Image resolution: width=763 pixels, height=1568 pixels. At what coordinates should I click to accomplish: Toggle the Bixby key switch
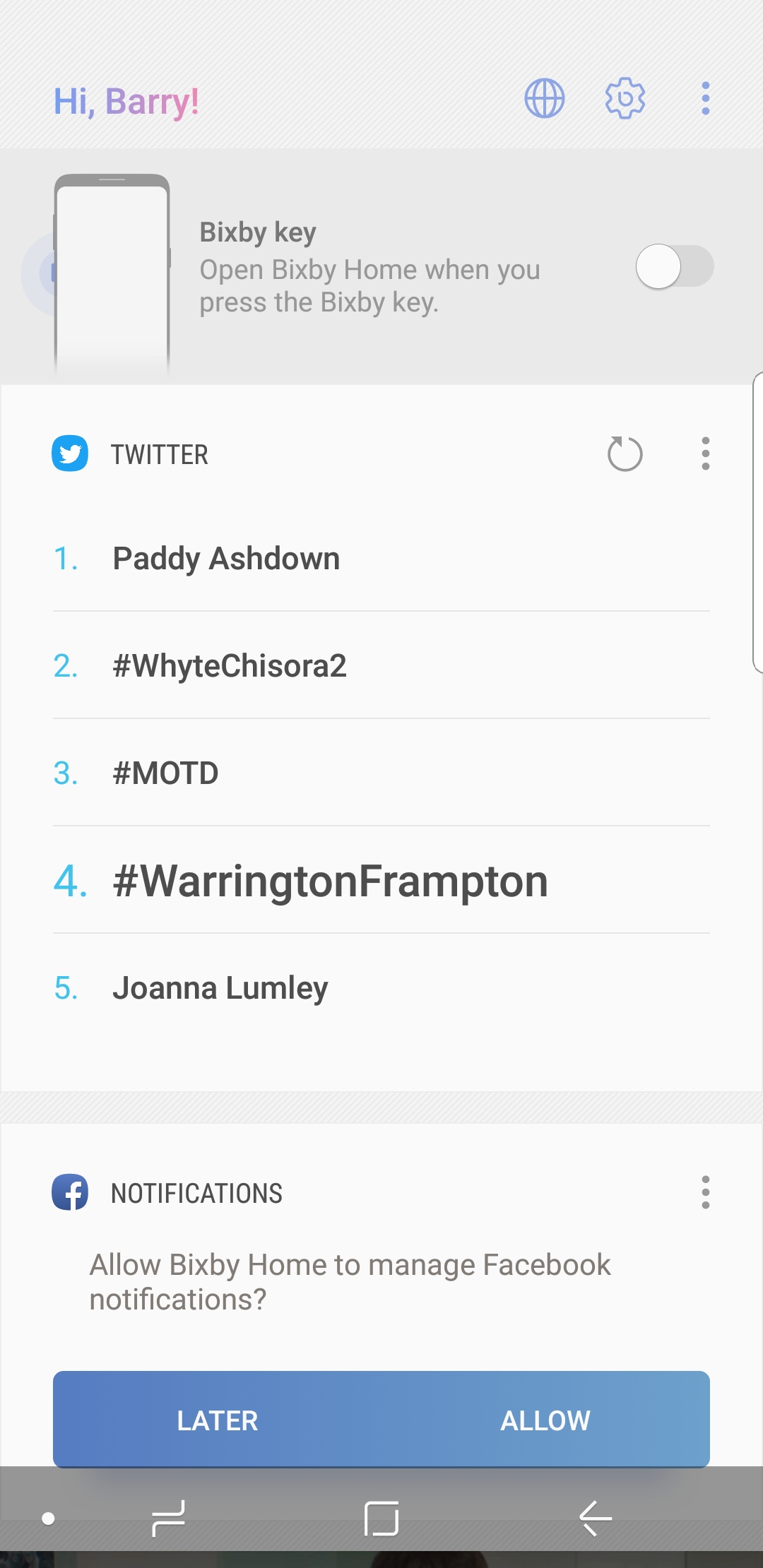coord(674,266)
